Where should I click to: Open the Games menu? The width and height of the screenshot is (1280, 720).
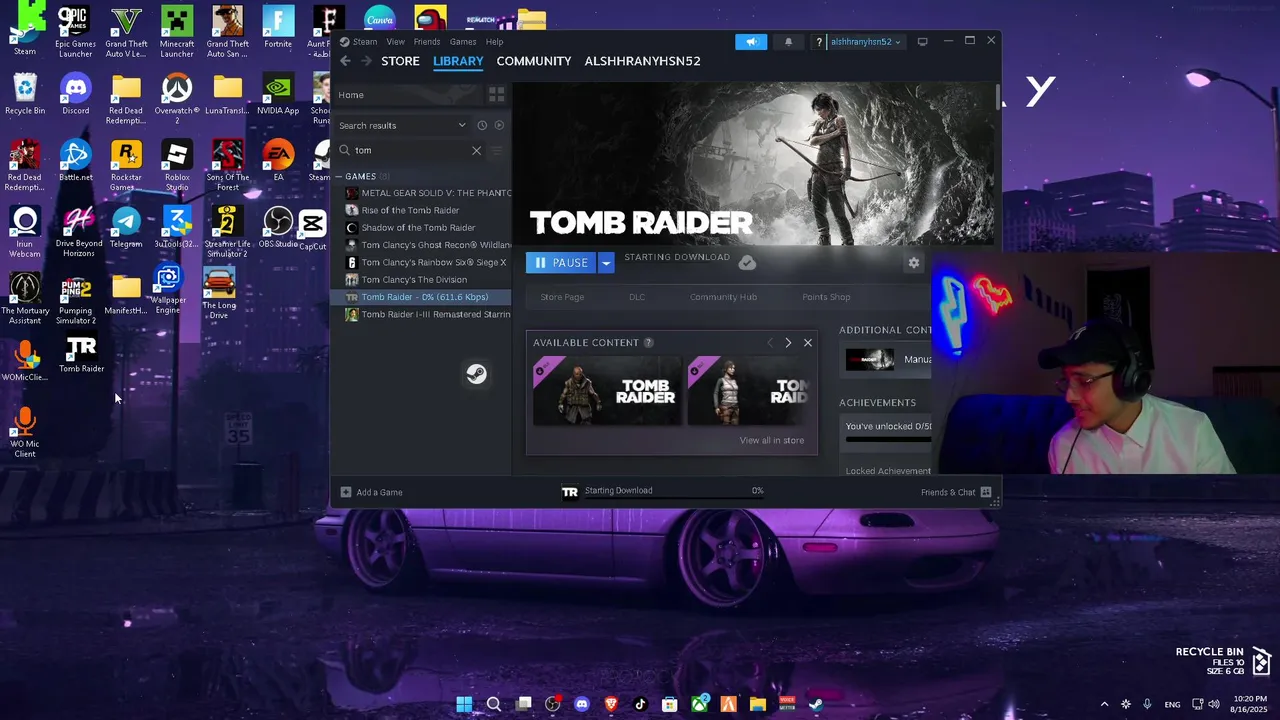pos(463,42)
